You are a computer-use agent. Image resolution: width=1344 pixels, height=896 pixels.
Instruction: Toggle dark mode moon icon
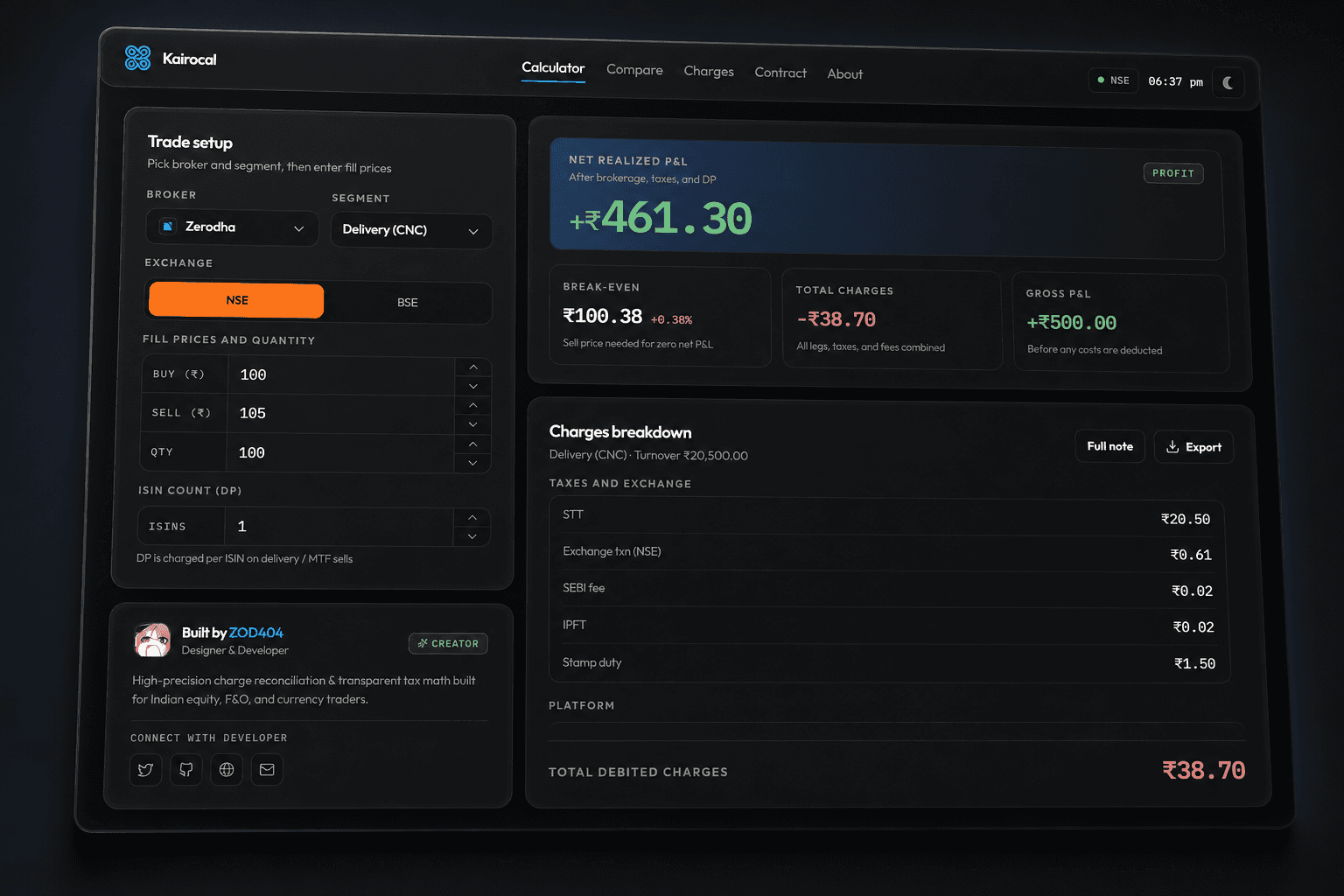(1228, 82)
